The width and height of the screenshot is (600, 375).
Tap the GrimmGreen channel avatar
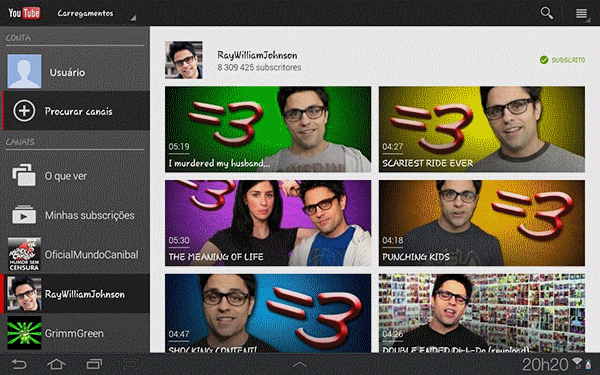(x=24, y=333)
